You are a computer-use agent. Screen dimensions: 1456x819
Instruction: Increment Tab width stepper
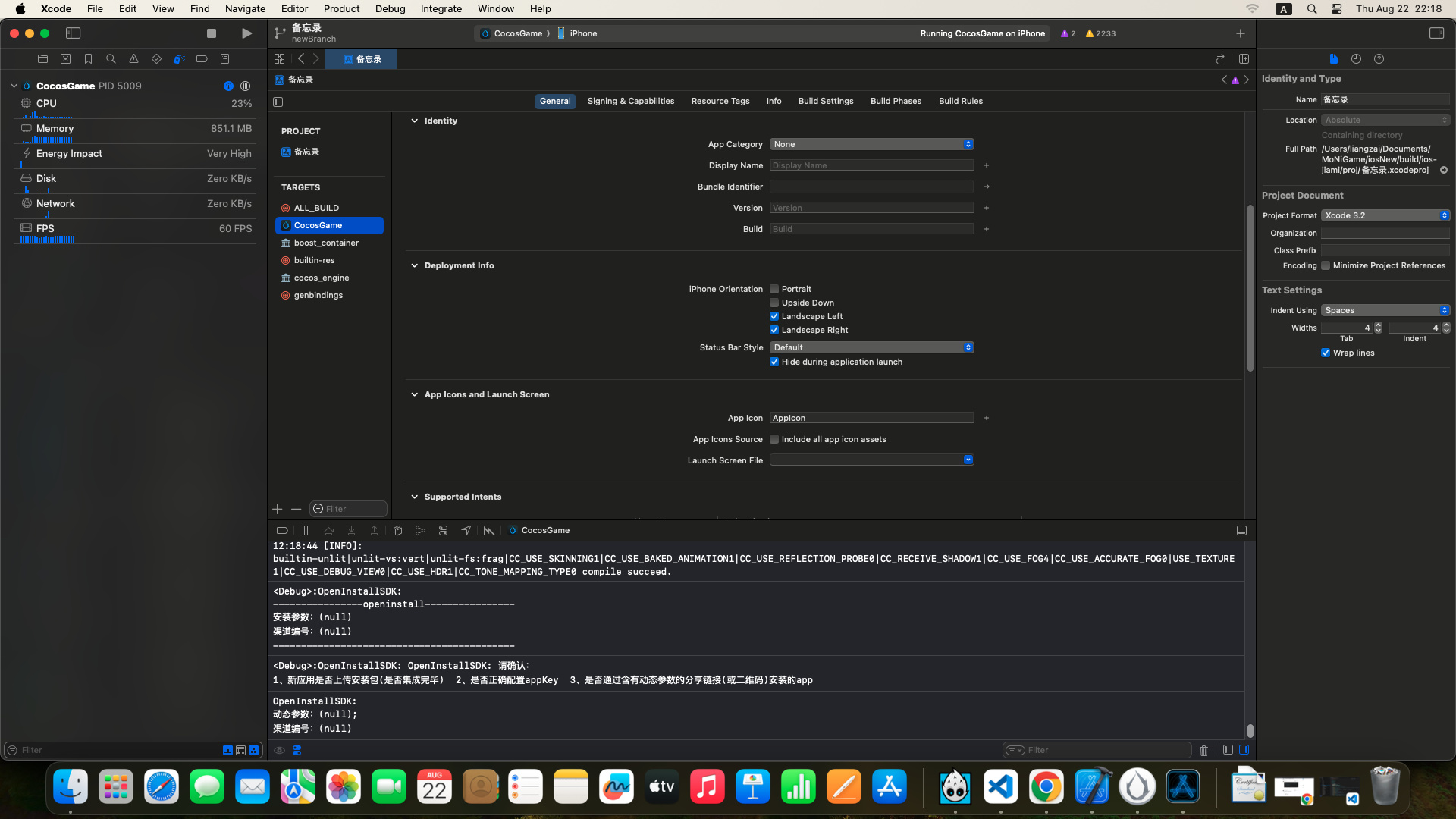[1378, 325]
